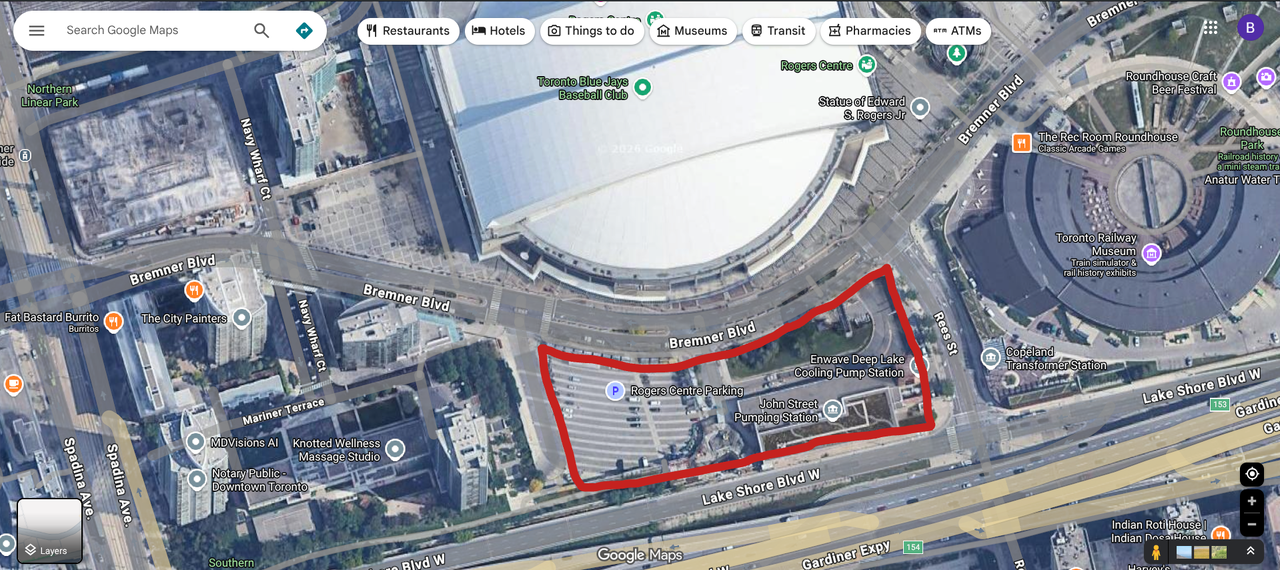Image resolution: width=1280 pixels, height=570 pixels.
Task: Choose the Pharmacies category chip
Action: (869, 31)
